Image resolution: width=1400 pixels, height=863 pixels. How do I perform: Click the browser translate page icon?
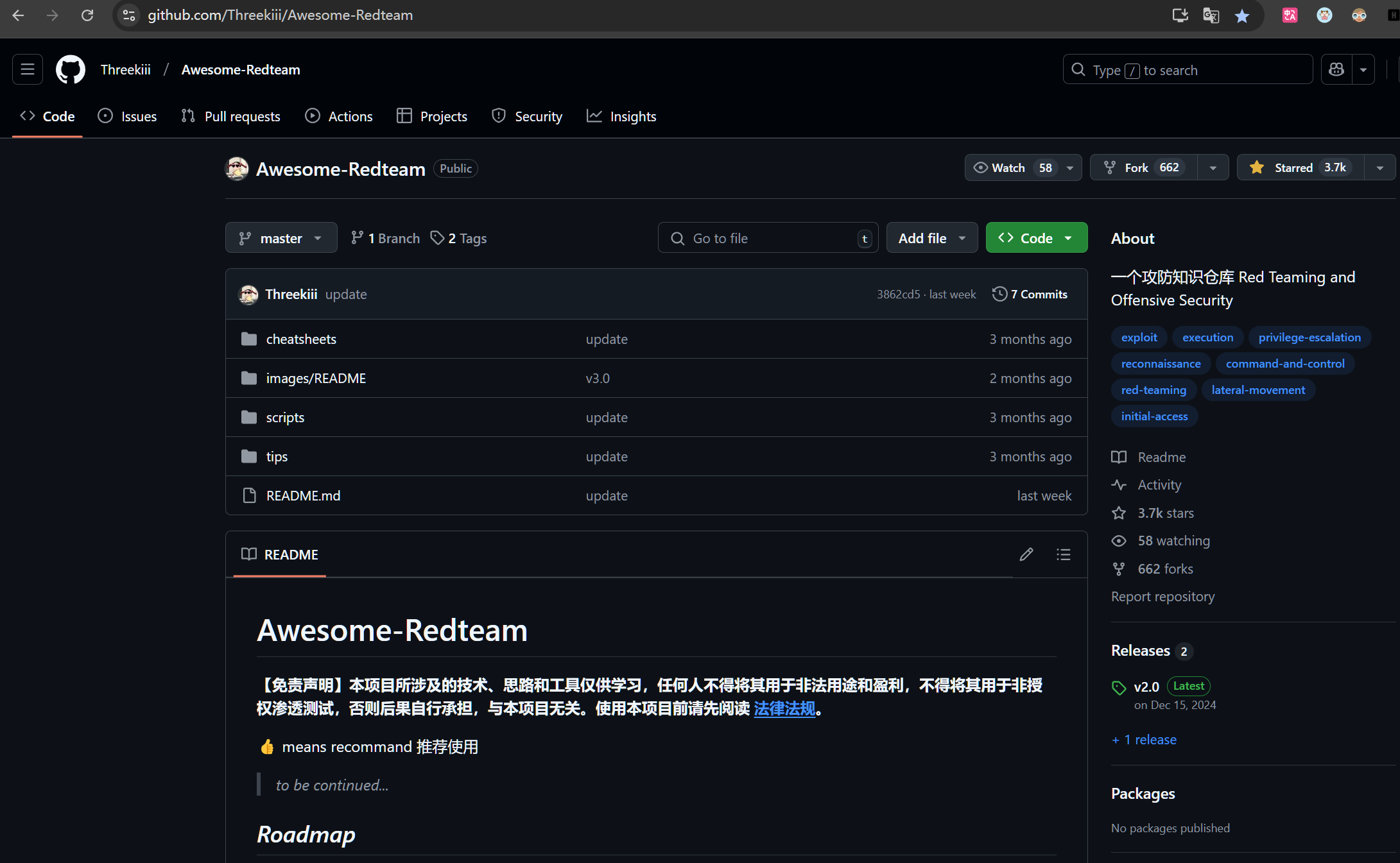click(1211, 15)
